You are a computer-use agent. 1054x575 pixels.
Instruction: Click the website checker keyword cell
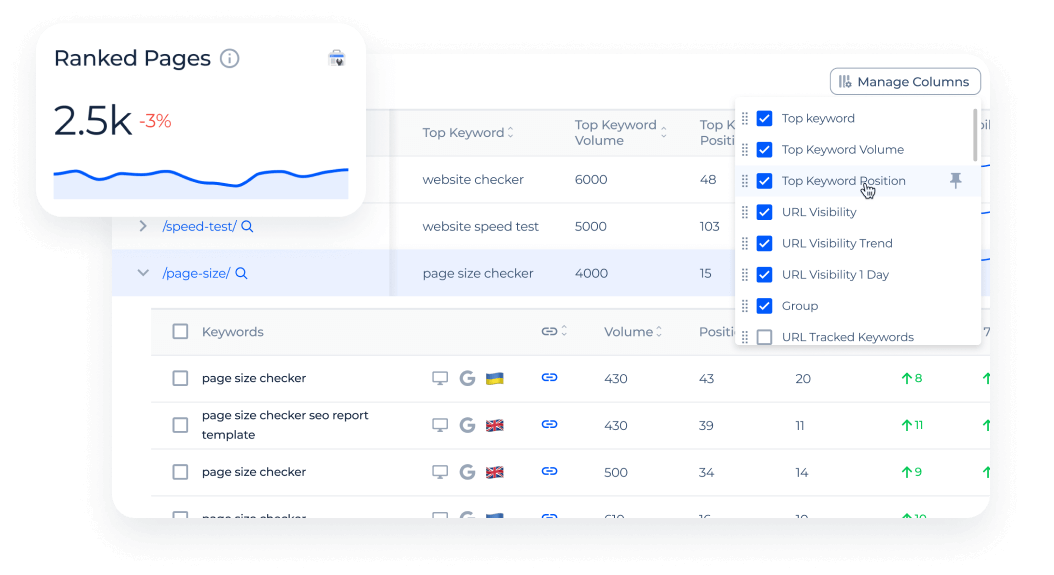pyautogui.click(x=473, y=180)
